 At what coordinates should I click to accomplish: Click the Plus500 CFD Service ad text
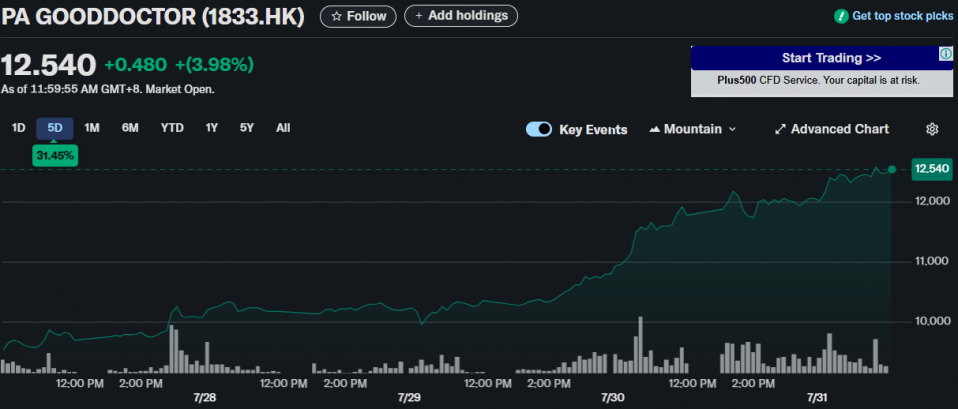819,80
